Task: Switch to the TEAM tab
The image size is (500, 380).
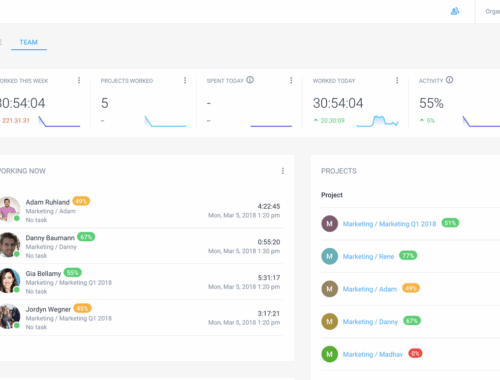Action: click(29, 42)
